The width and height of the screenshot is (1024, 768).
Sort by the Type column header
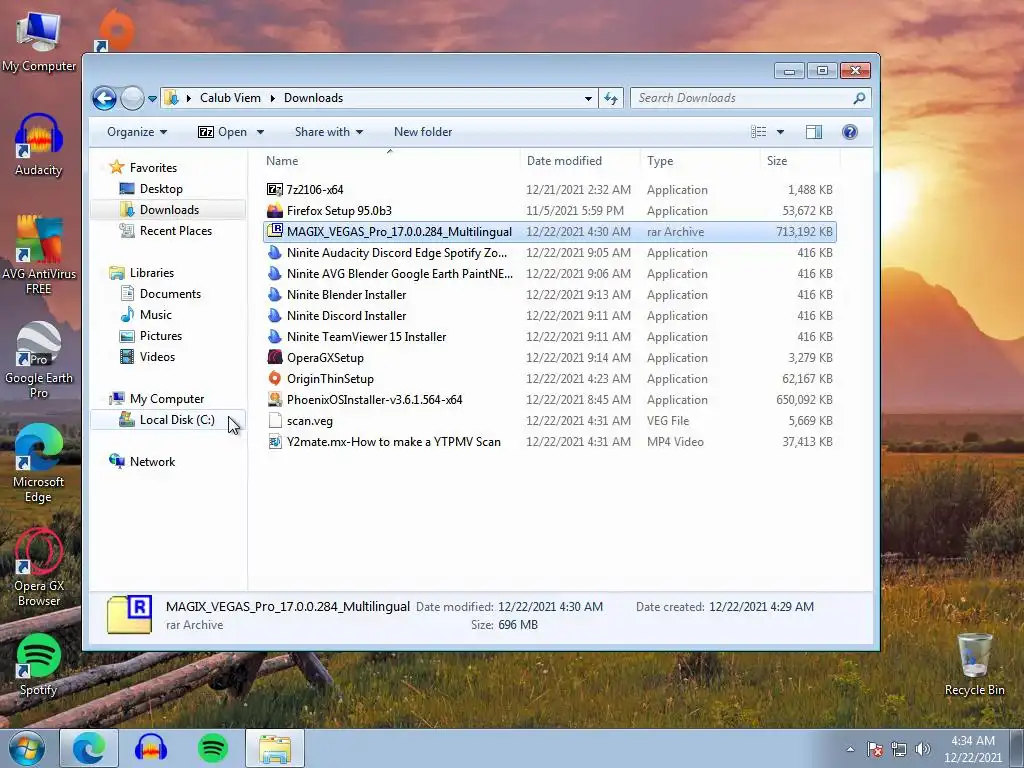pos(660,161)
